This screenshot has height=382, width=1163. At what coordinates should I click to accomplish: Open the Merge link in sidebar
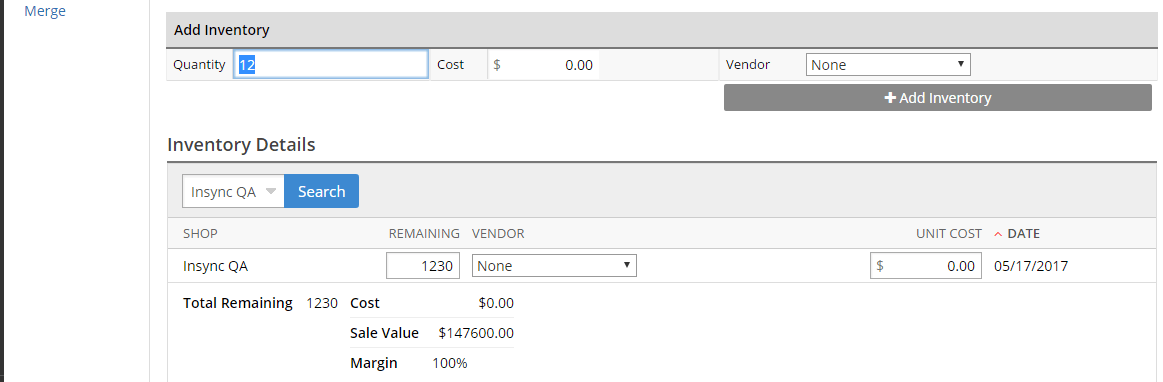pyautogui.click(x=45, y=11)
